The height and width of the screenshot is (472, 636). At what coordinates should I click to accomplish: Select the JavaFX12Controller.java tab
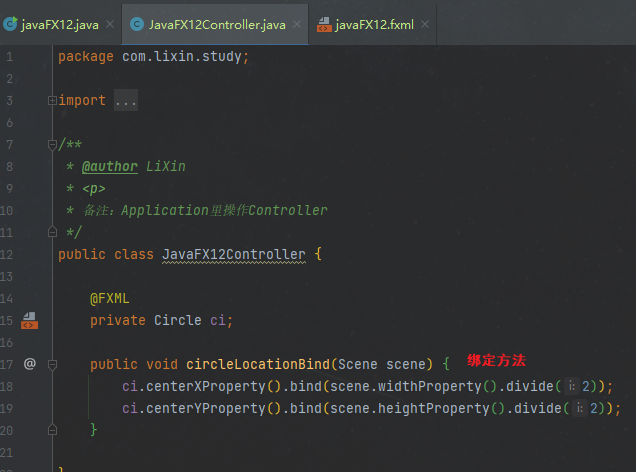pos(217,25)
